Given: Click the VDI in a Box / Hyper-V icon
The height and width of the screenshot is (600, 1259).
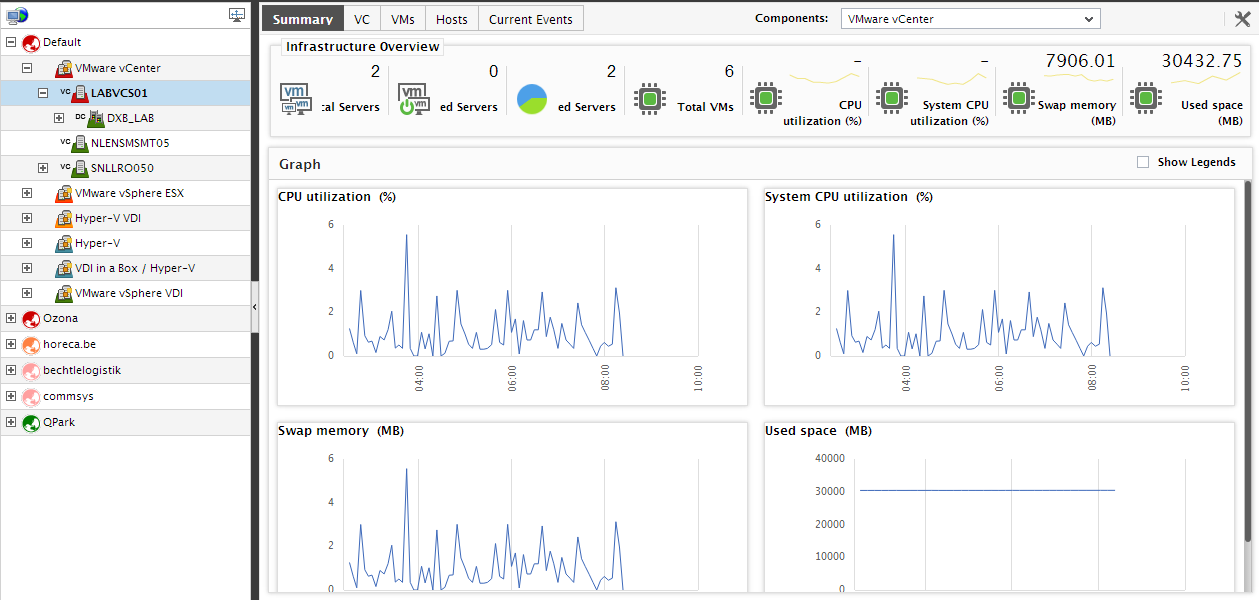Looking at the screenshot, I should (x=64, y=269).
